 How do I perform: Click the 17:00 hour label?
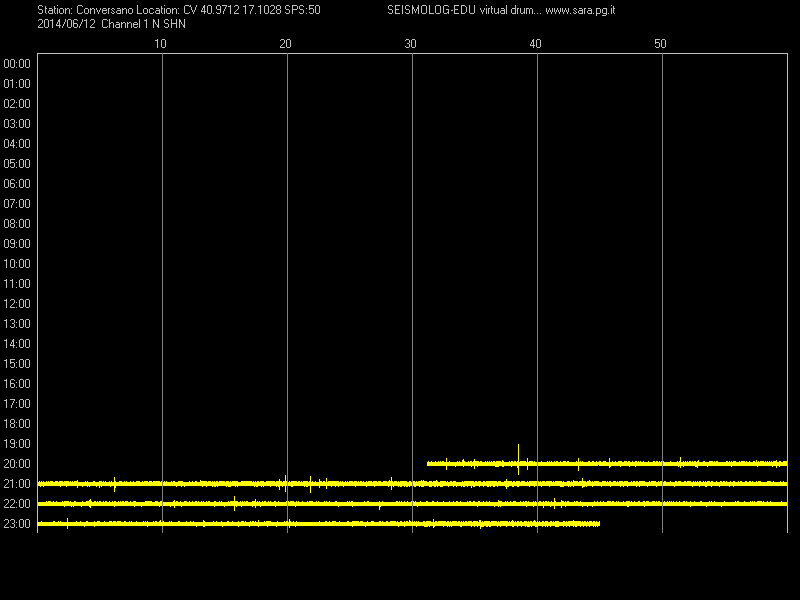(17, 404)
